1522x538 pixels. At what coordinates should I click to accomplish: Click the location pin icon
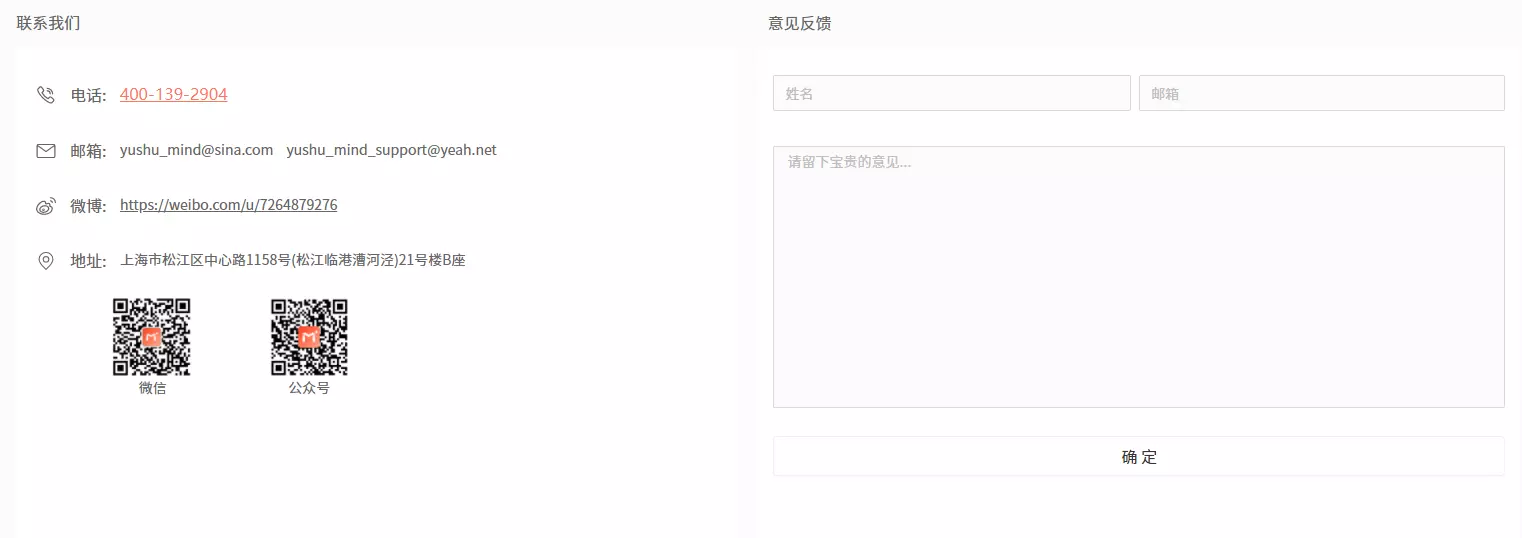tap(45, 261)
